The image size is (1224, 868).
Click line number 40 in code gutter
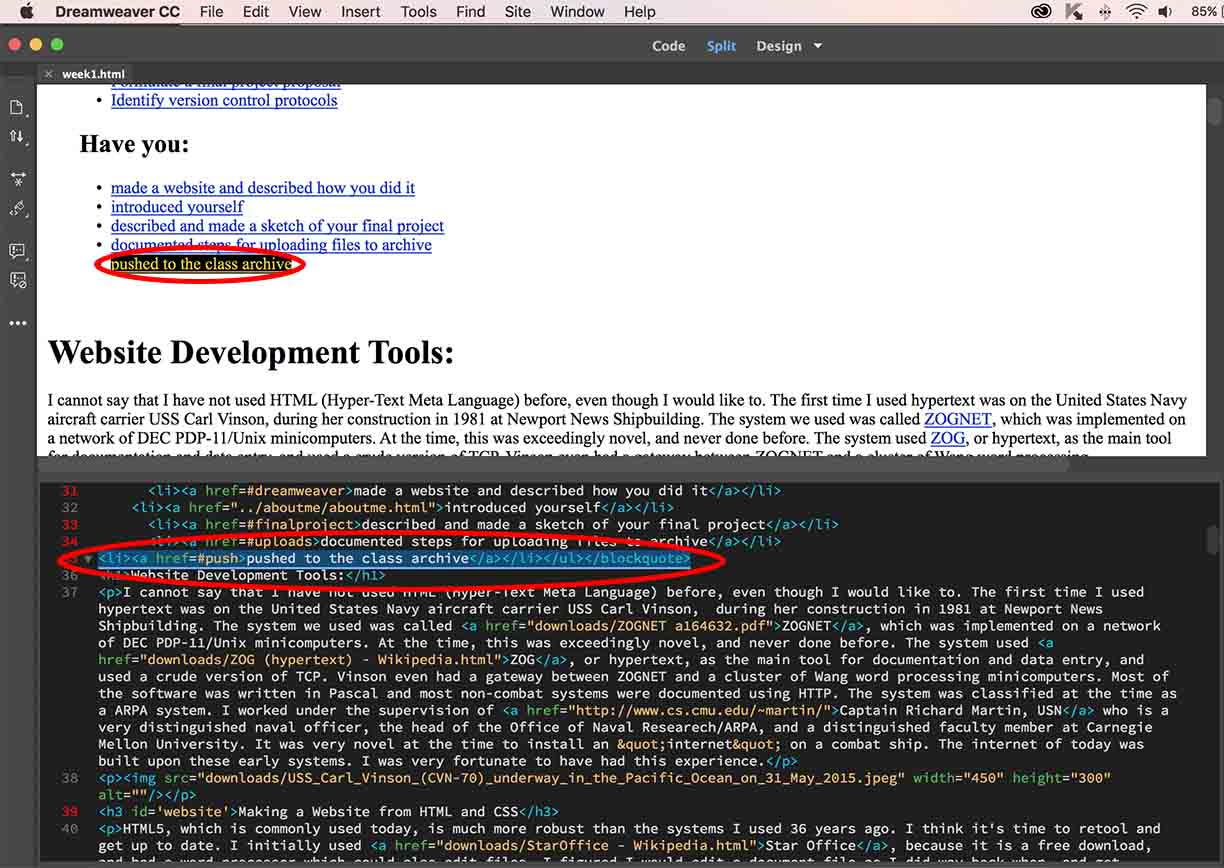pyautogui.click(x=69, y=829)
